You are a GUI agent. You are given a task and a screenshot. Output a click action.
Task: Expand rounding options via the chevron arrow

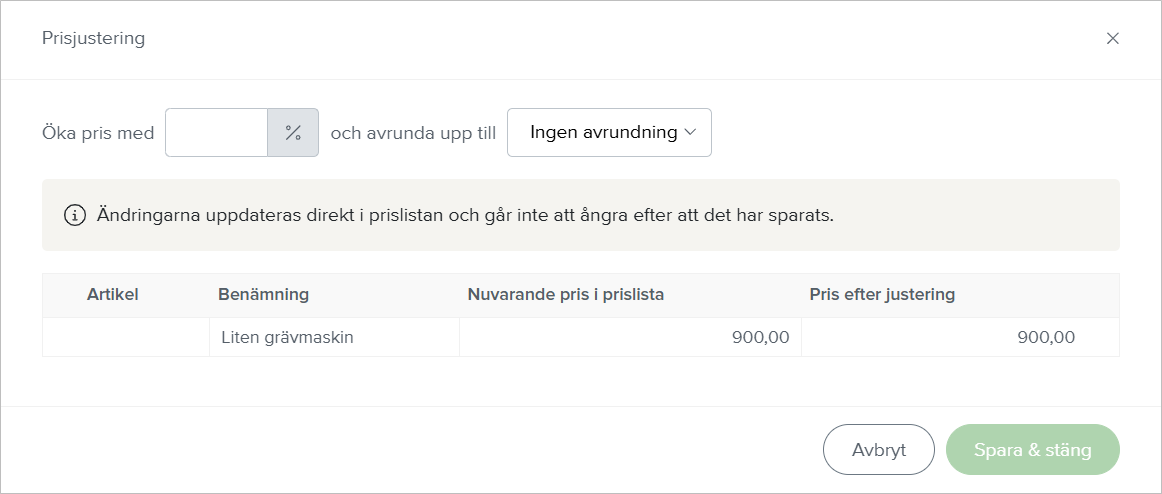pos(690,133)
